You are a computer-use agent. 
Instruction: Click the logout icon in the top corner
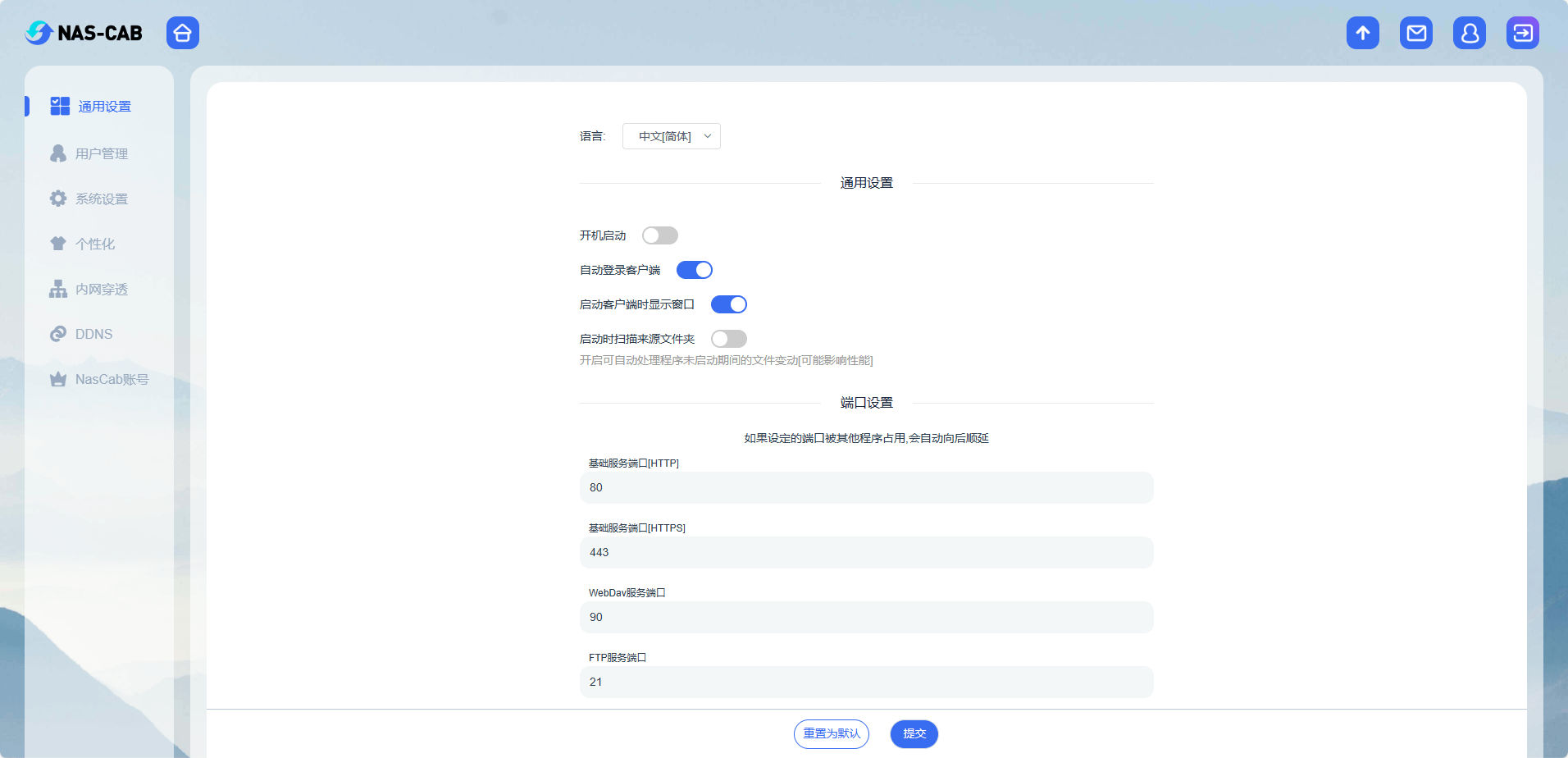pos(1522,33)
